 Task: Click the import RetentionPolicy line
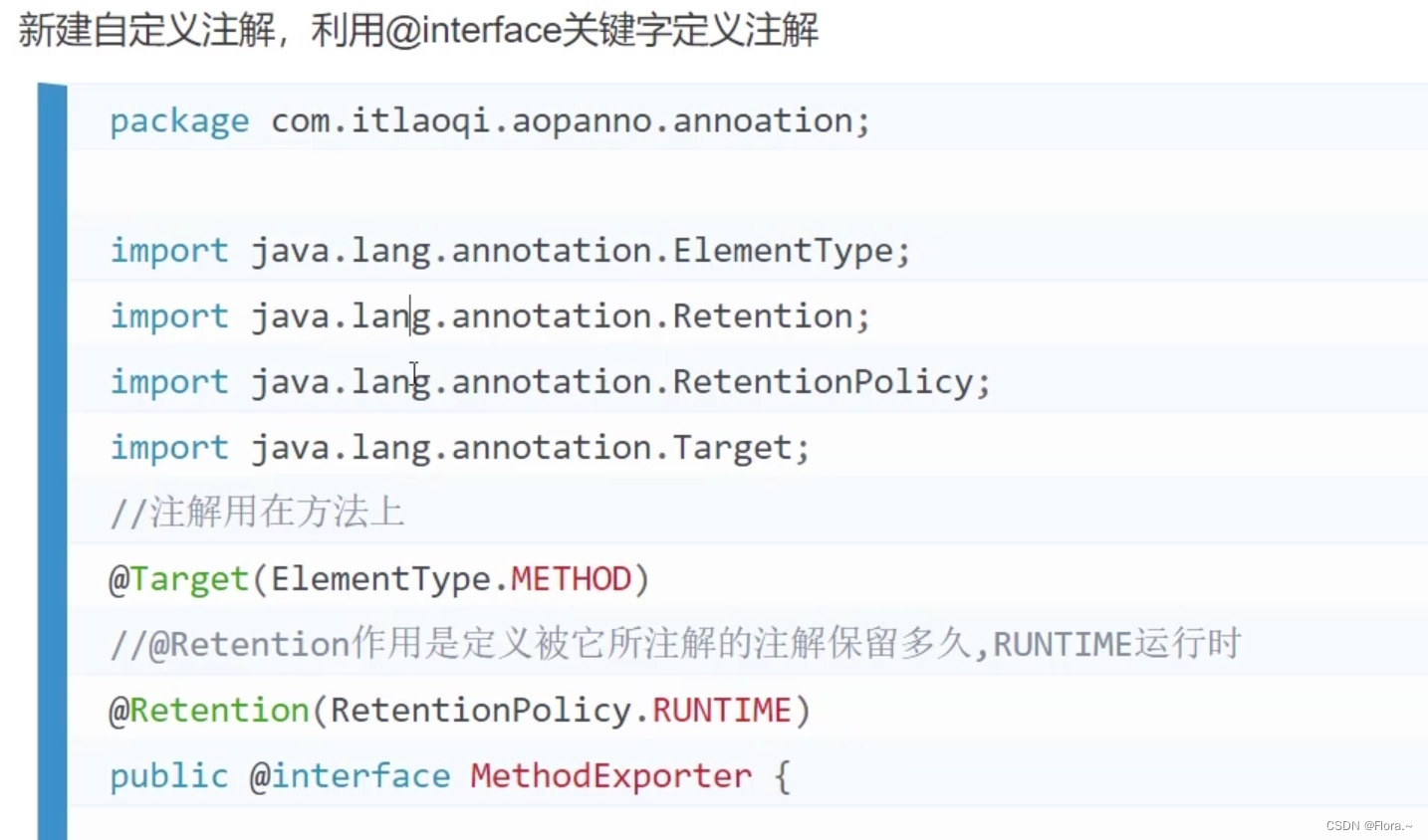(551, 382)
